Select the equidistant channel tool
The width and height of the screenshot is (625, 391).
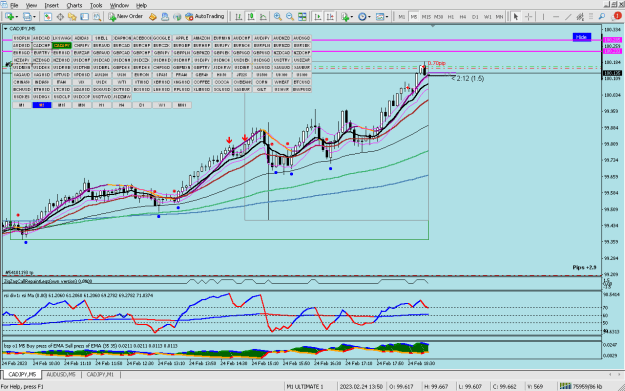pyautogui.click(x=580, y=17)
